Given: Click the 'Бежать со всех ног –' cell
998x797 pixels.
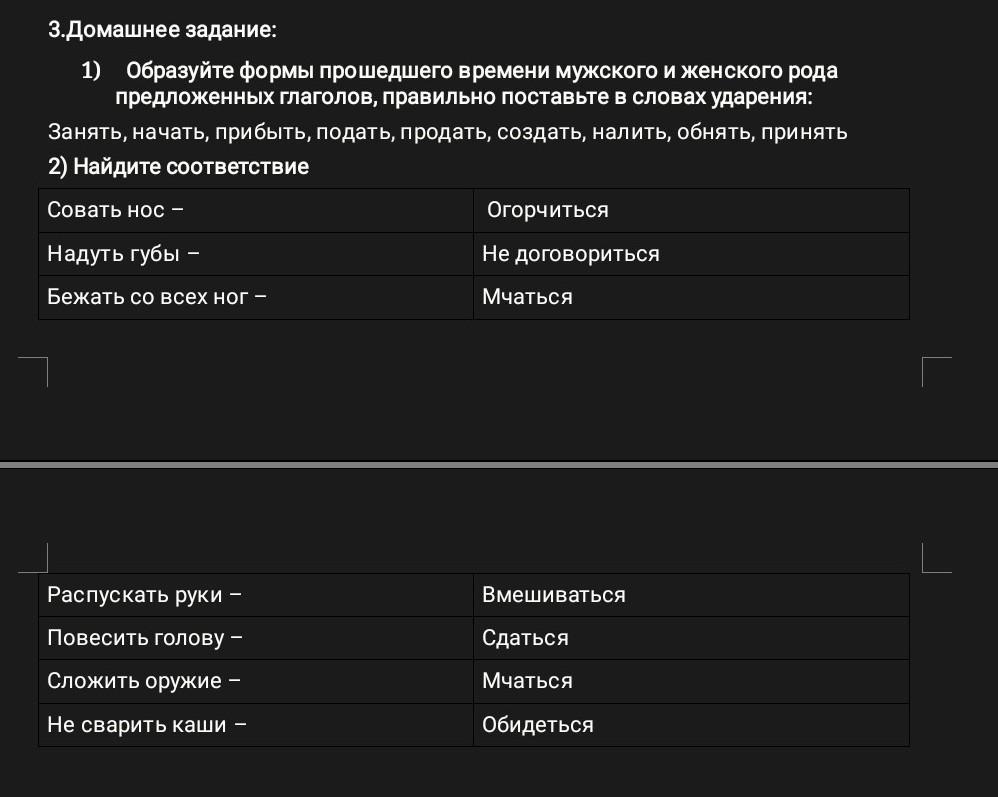Looking at the screenshot, I should [x=256, y=297].
